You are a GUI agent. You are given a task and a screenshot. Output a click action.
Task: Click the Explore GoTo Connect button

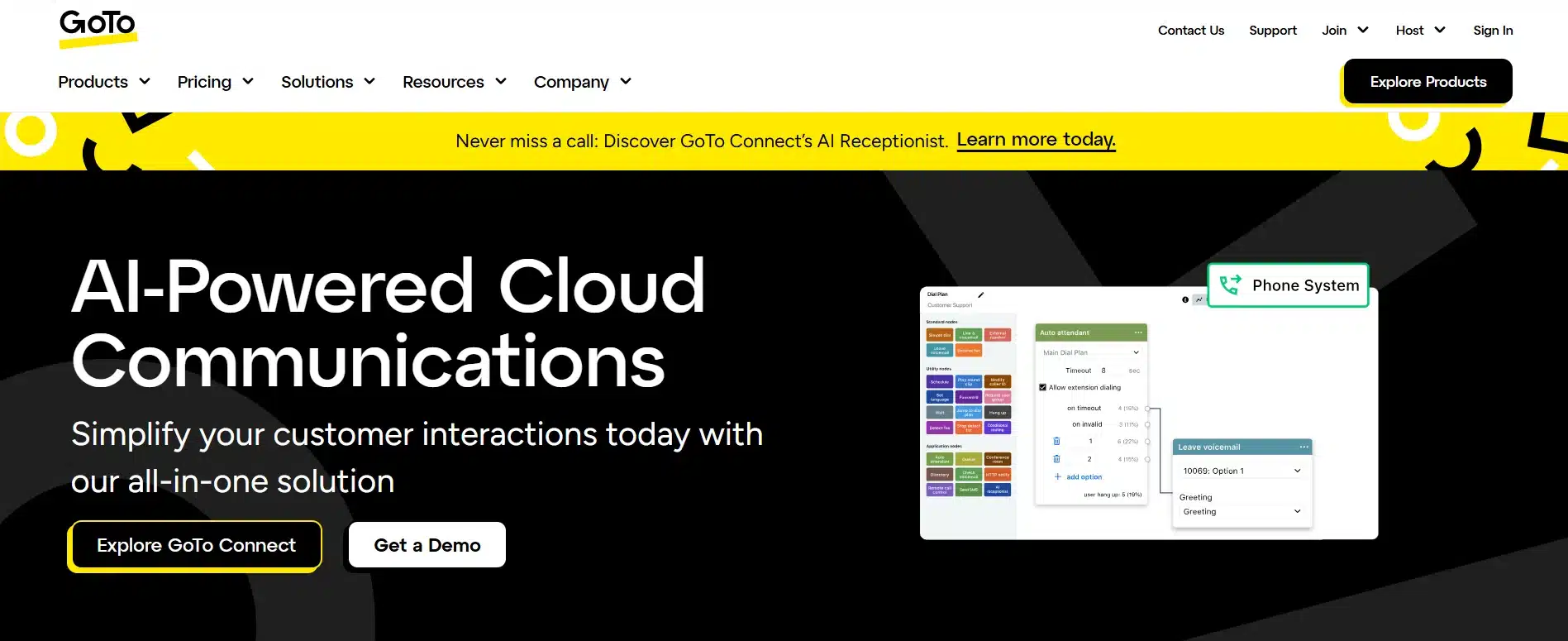(x=196, y=545)
